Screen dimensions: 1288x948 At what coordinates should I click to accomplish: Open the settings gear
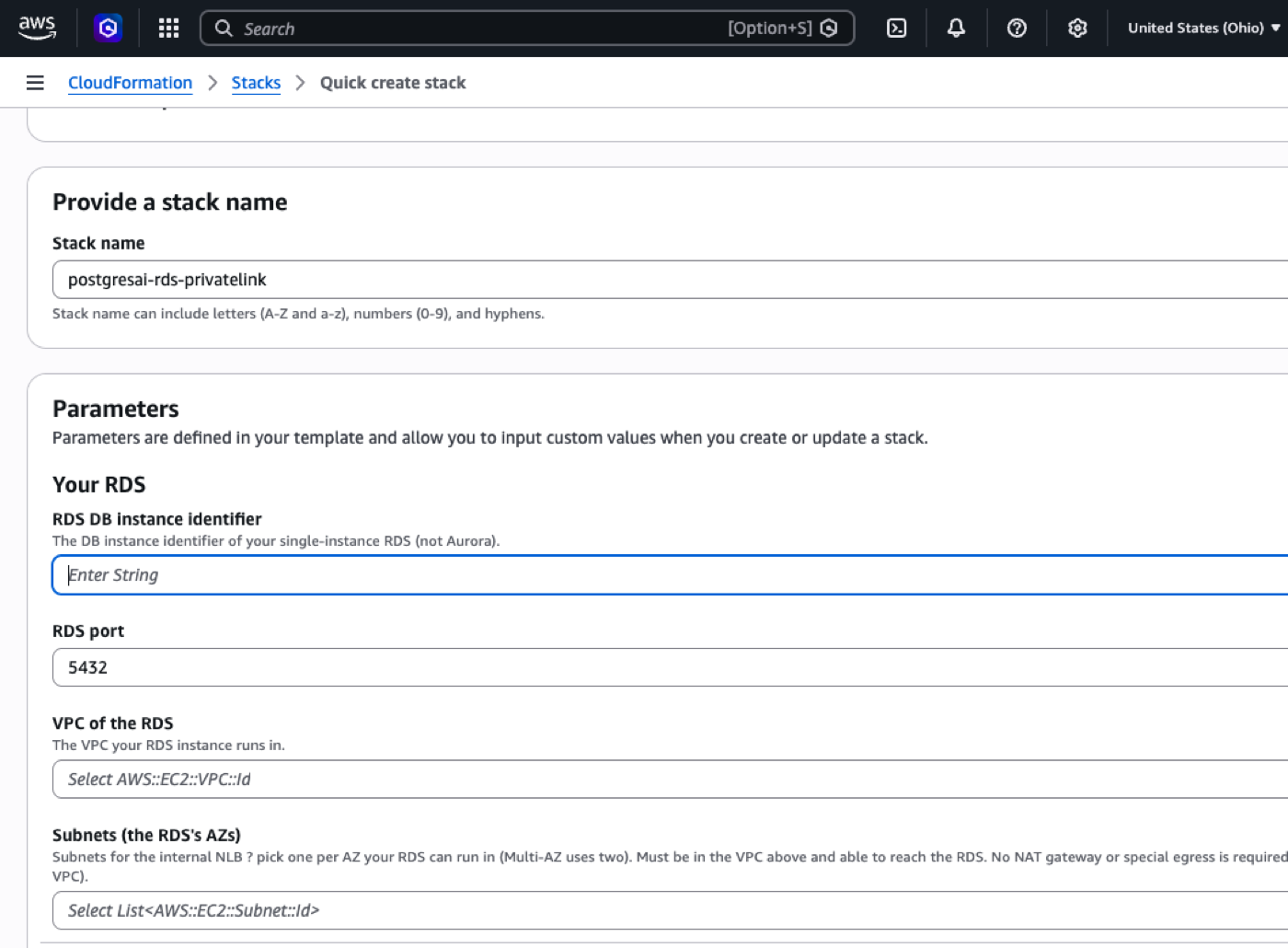pyautogui.click(x=1077, y=29)
